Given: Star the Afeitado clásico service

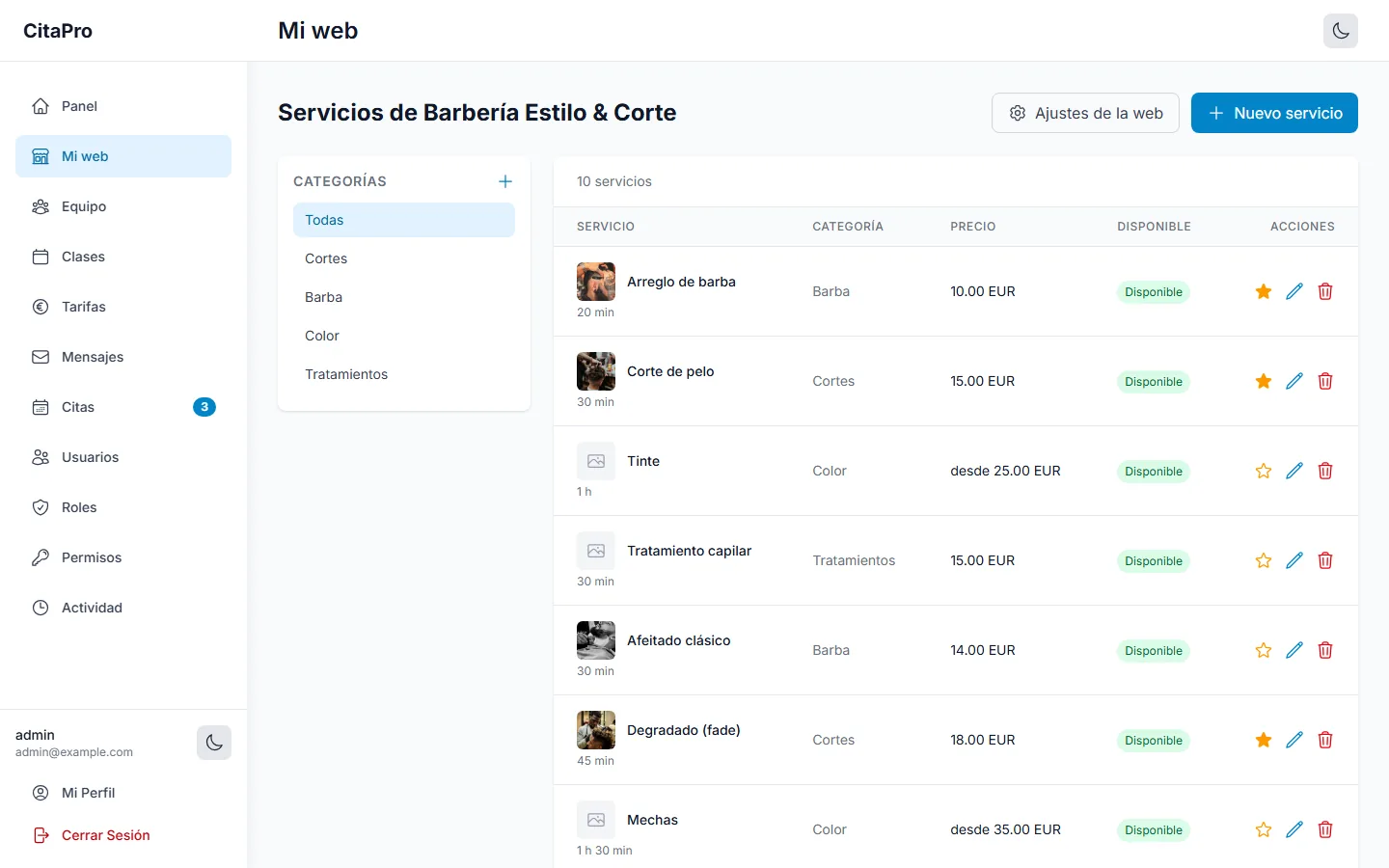Looking at the screenshot, I should [1264, 650].
